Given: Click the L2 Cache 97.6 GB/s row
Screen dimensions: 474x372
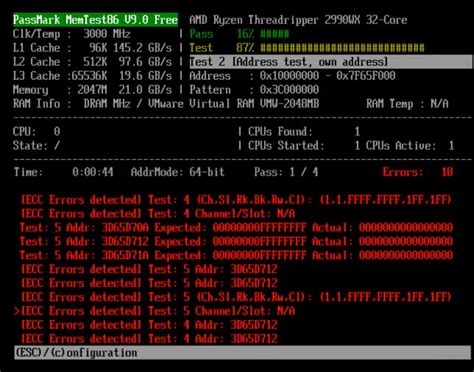Looking at the screenshot, I should [92, 62].
